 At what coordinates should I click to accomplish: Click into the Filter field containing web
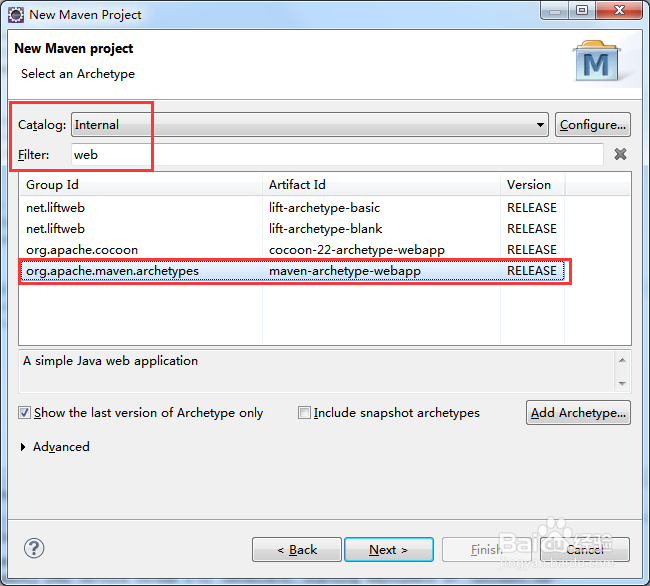coord(337,155)
